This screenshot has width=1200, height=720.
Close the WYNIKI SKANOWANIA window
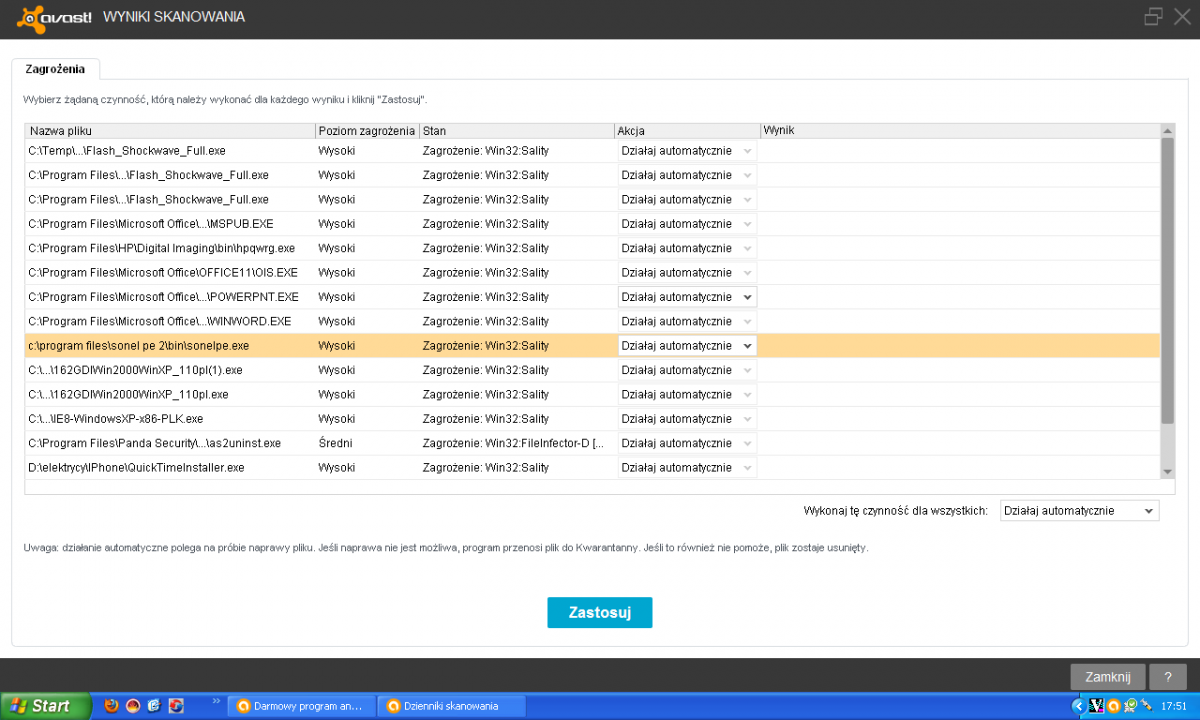point(1181,17)
